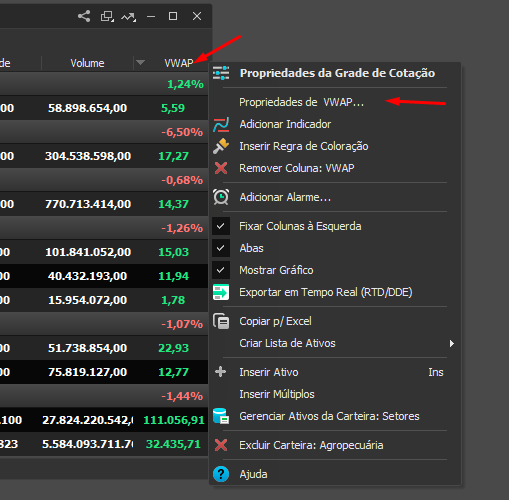
Task: Toggle Fixar Colunas à Esquerda checkbox
Action: (221, 226)
